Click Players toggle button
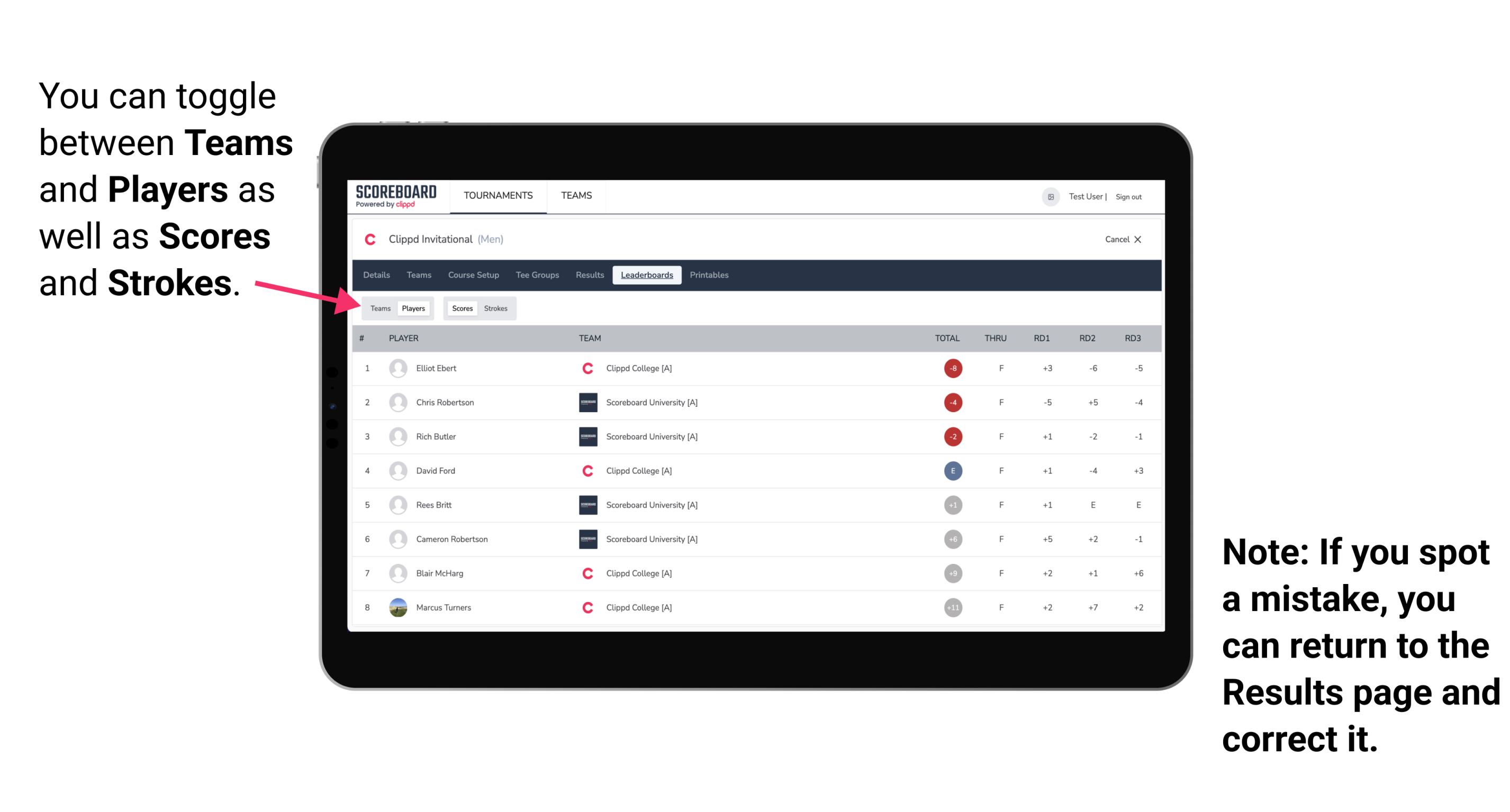This screenshot has width=1510, height=812. coord(413,308)
